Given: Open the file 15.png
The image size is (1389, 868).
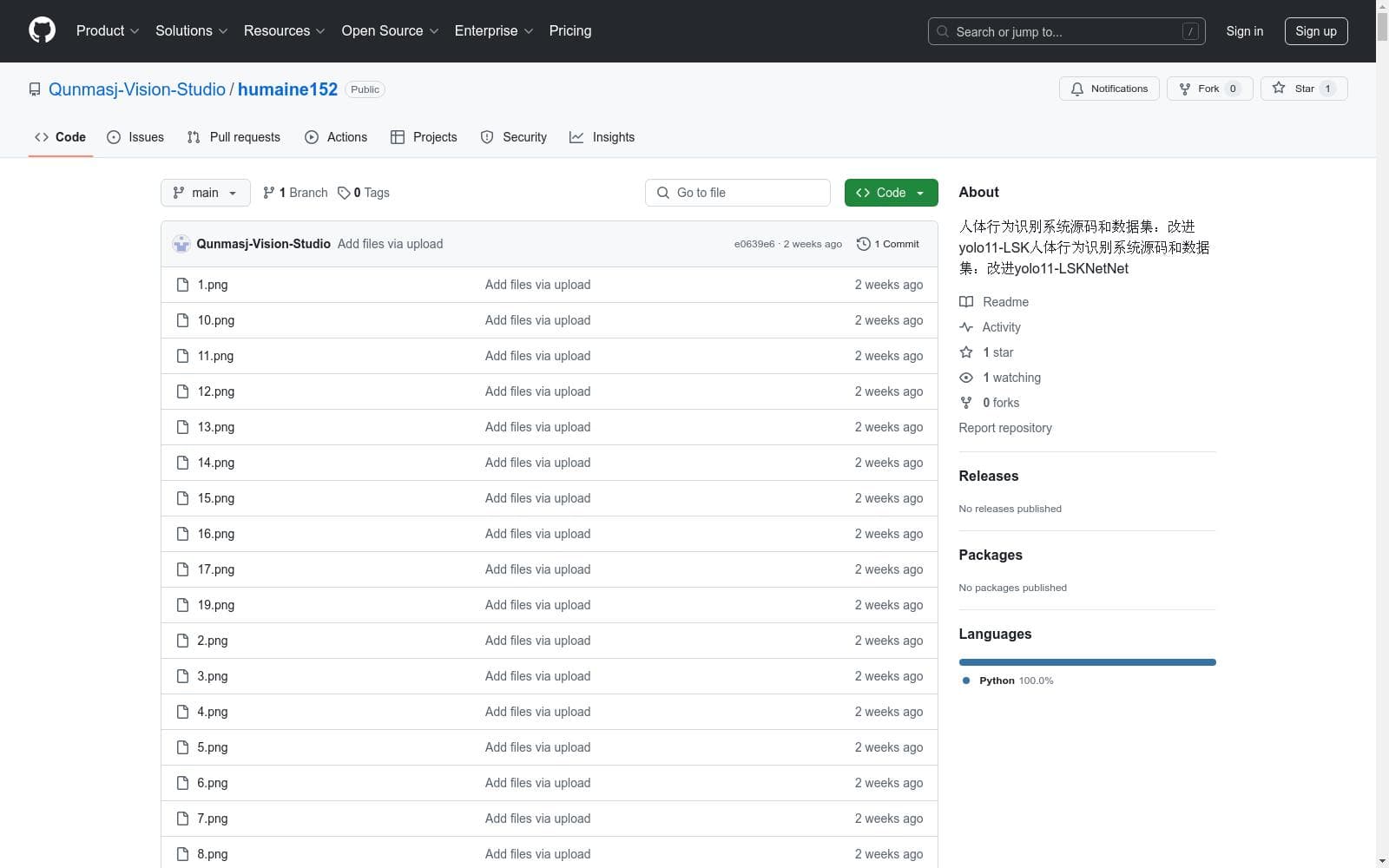Looking at the screenshot, I should [216, 498].
